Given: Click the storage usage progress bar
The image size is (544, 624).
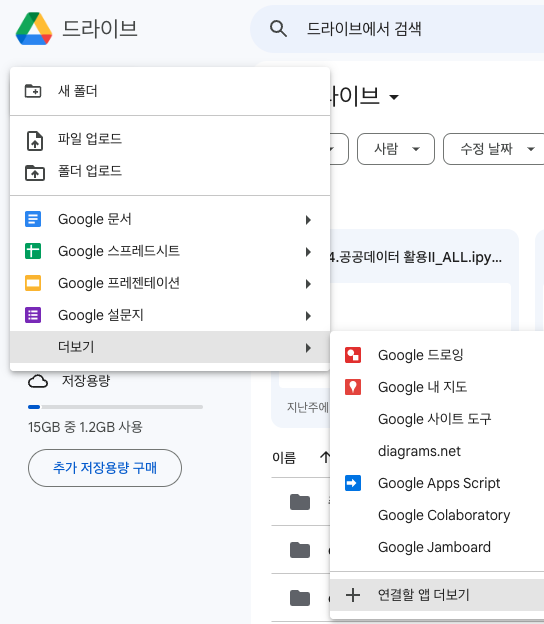Looking at the screenshot, I should (115, 407).
